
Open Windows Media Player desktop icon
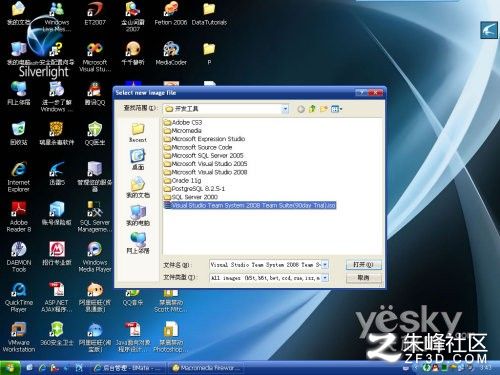point(95,257)
